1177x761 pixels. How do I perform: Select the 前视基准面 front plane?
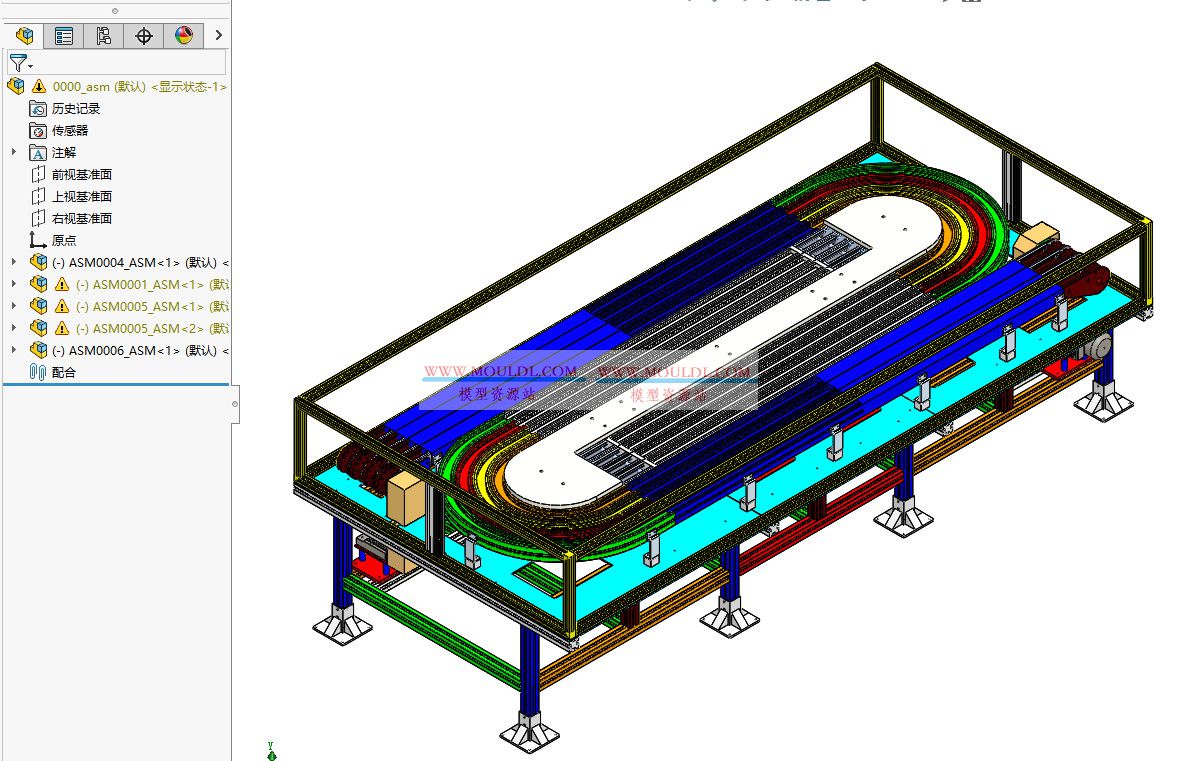click(x=81, y=175)
